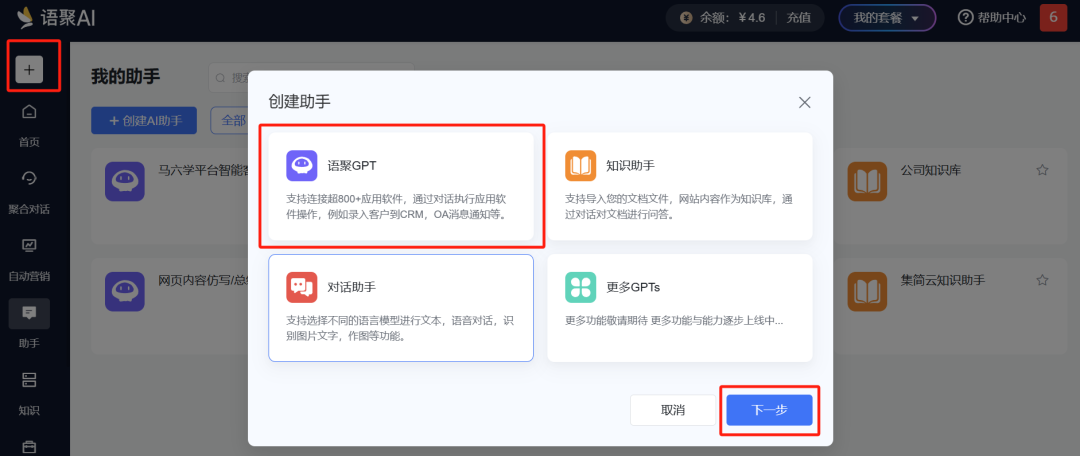Click the orange book icon of 知识助手
The image size is (1080, 456).
click(x=581, y=165)
